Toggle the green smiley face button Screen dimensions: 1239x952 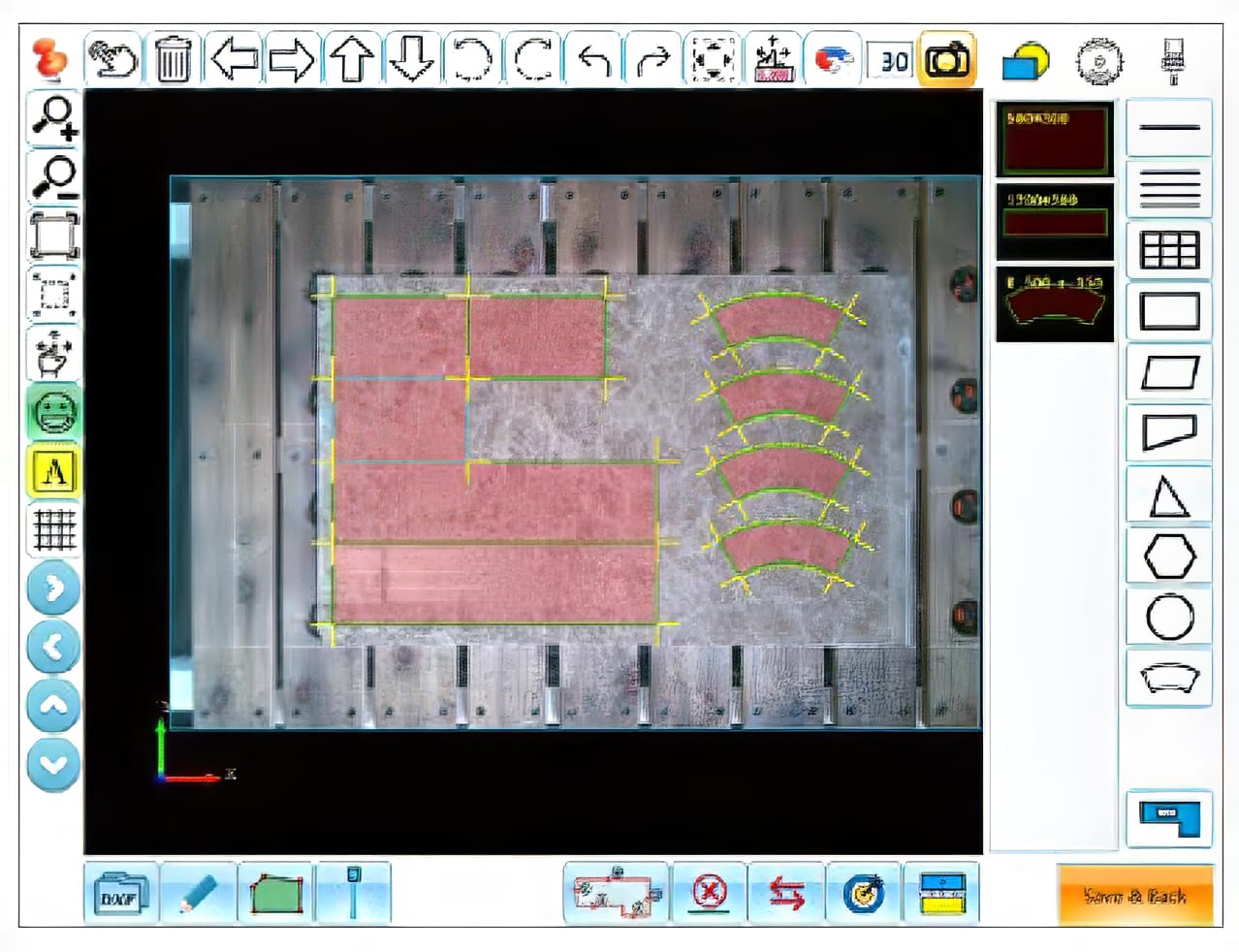pyautogui.click(x=53, y=413)
